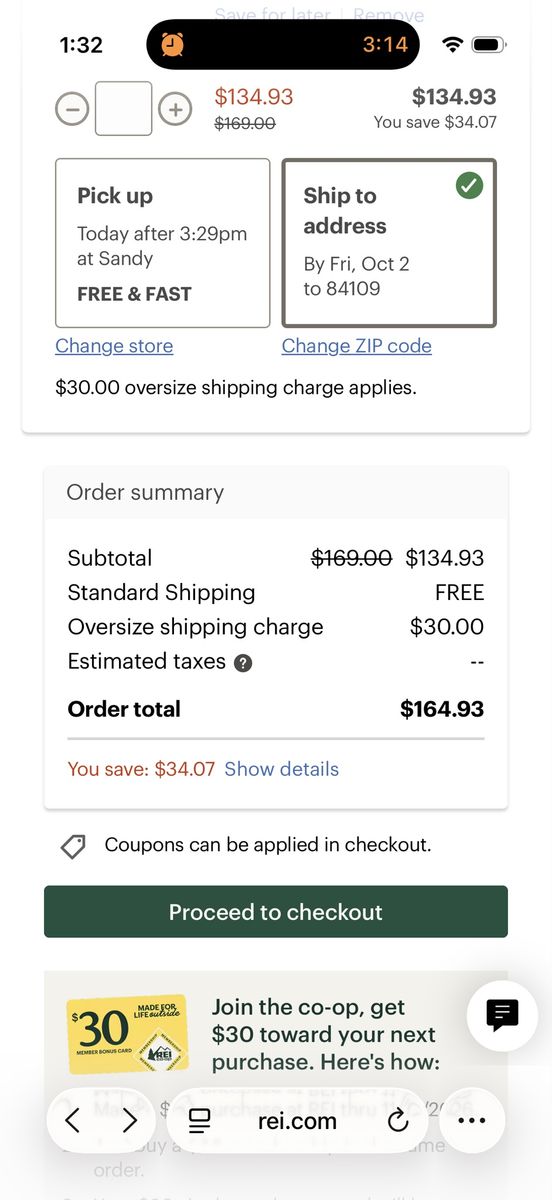The image size is (552, 1200).
Task: Tap the green checkmark on Ship to address
Action: [468, 185]
